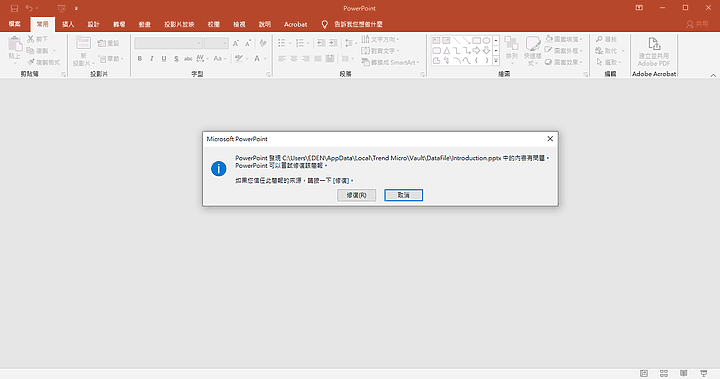Viewport: 720px width, 379px height.
Task: Click the 重設 (Reset) slide button
Action: (108, 43)
